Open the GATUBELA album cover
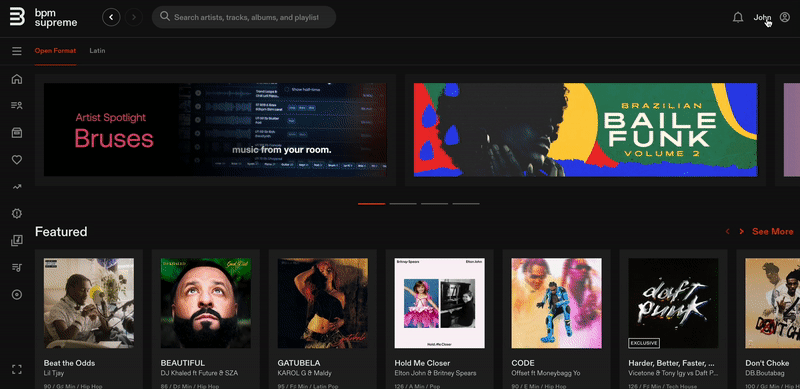This screenshot has height=389, width=800. (323, 303)
